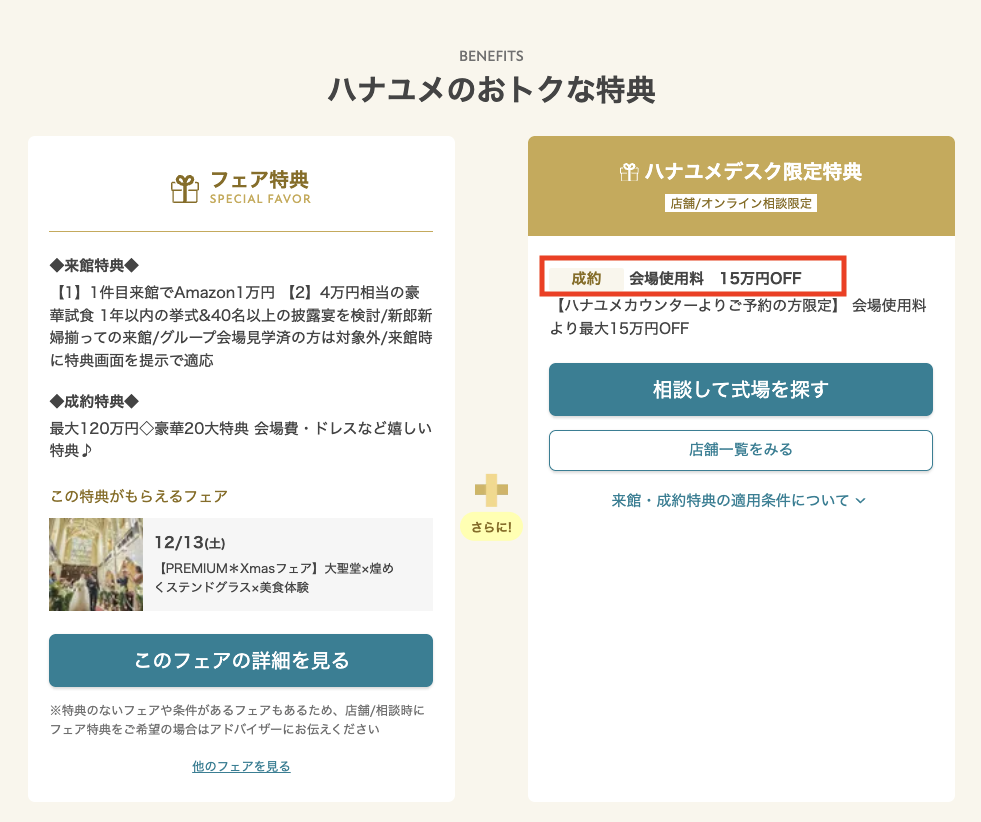Click 会場使用料 15万円OFF benefit title
Image resolution: width=981 pixels, height=822 pixels.
(x=715, y=277)
